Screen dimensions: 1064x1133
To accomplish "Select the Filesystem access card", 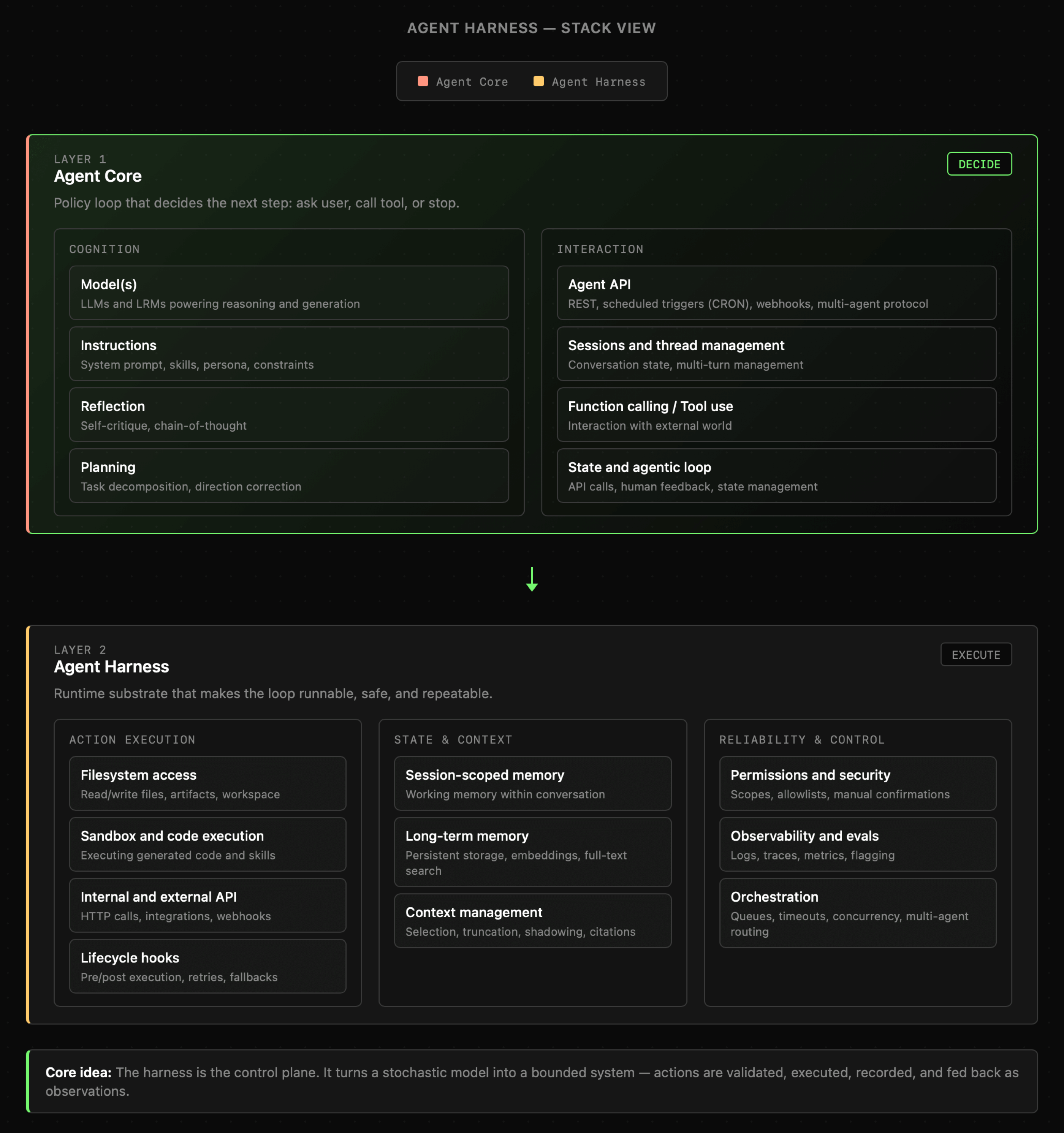I will tap(207, 783).
